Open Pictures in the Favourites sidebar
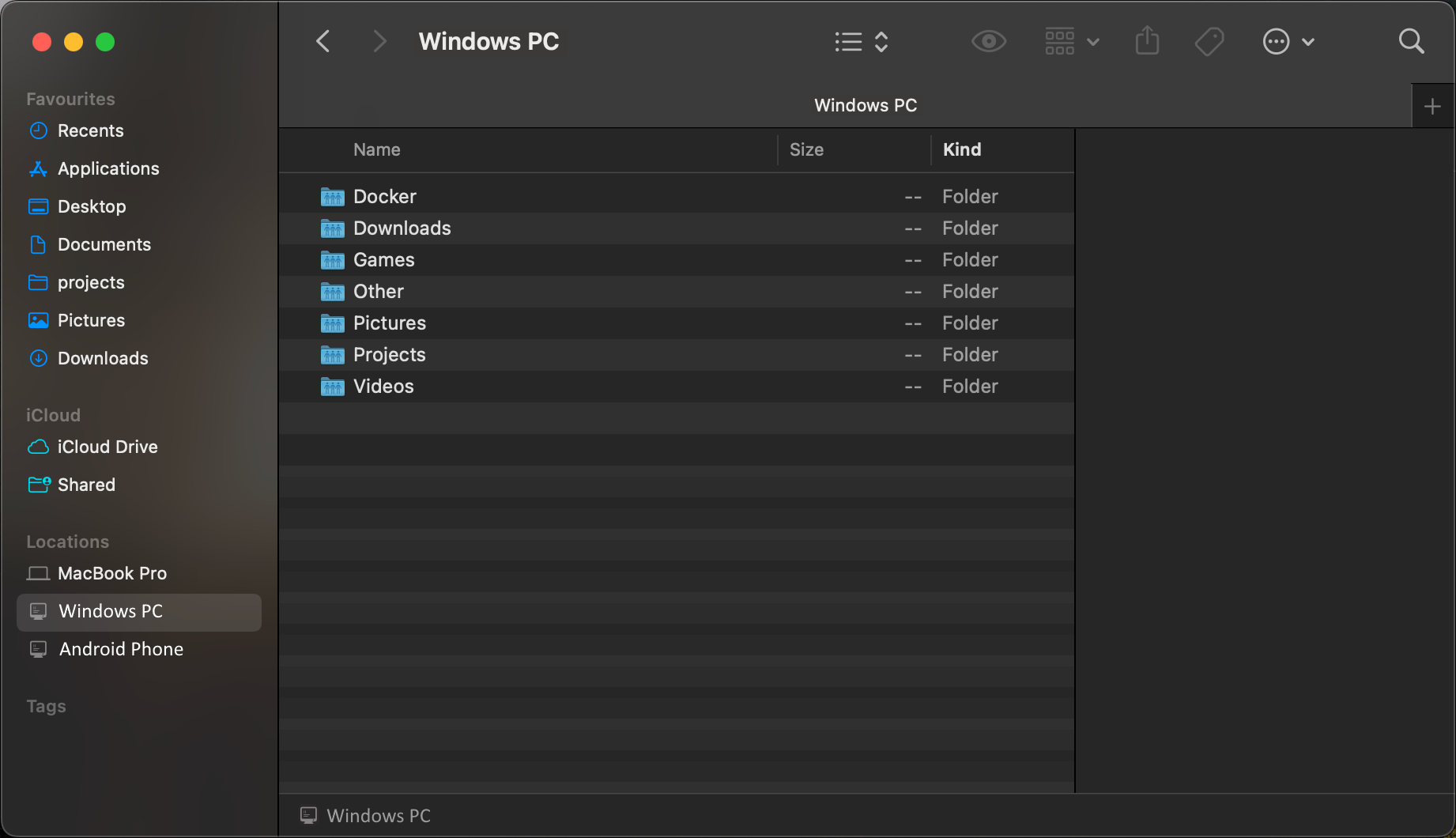Screen dimensions: 1456x838 pos(139,320)
